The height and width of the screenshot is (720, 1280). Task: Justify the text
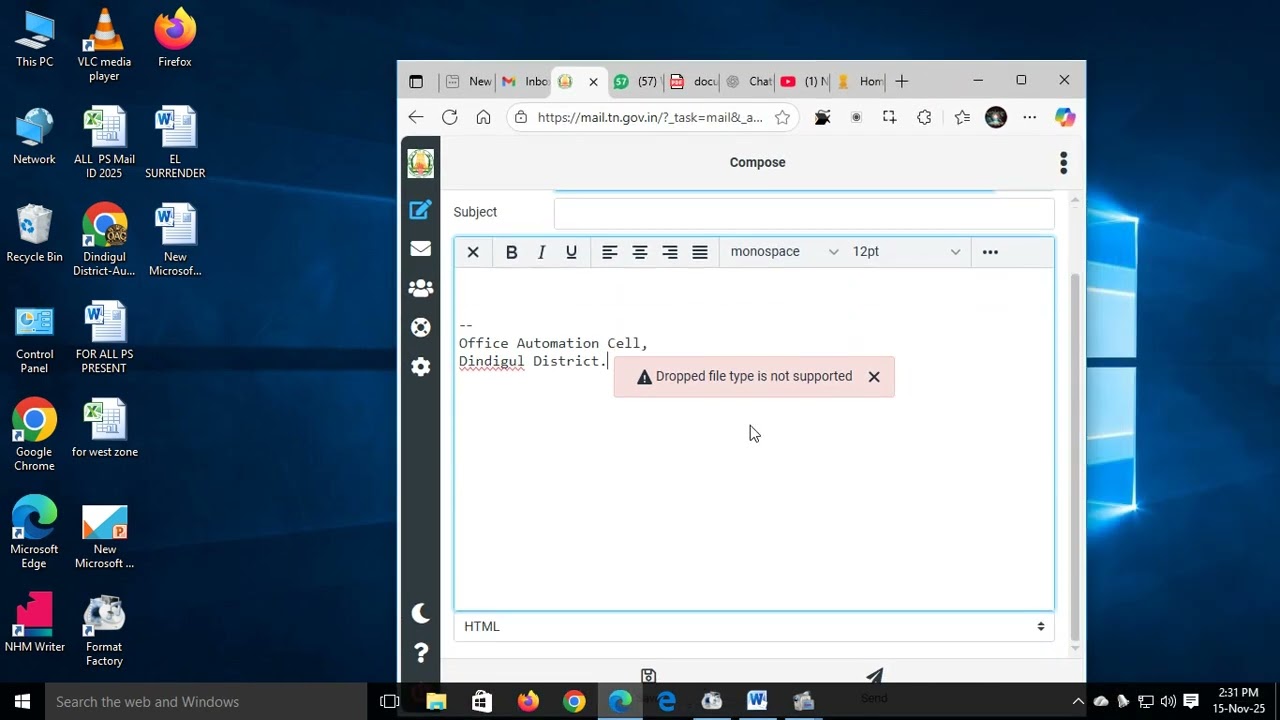[700, 252]
